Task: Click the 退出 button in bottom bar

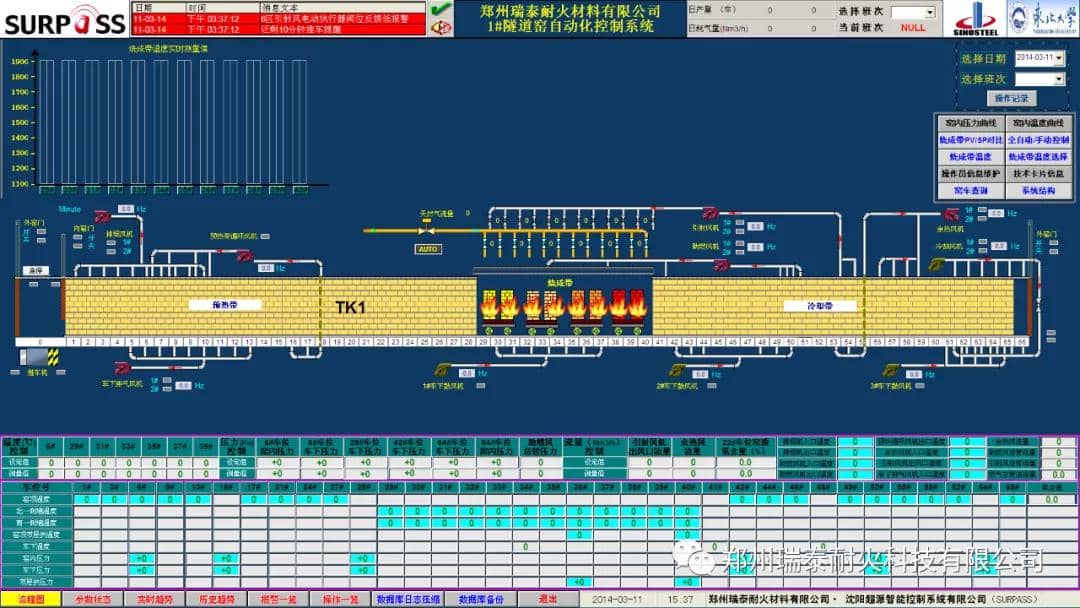Action: pos(547,599)
